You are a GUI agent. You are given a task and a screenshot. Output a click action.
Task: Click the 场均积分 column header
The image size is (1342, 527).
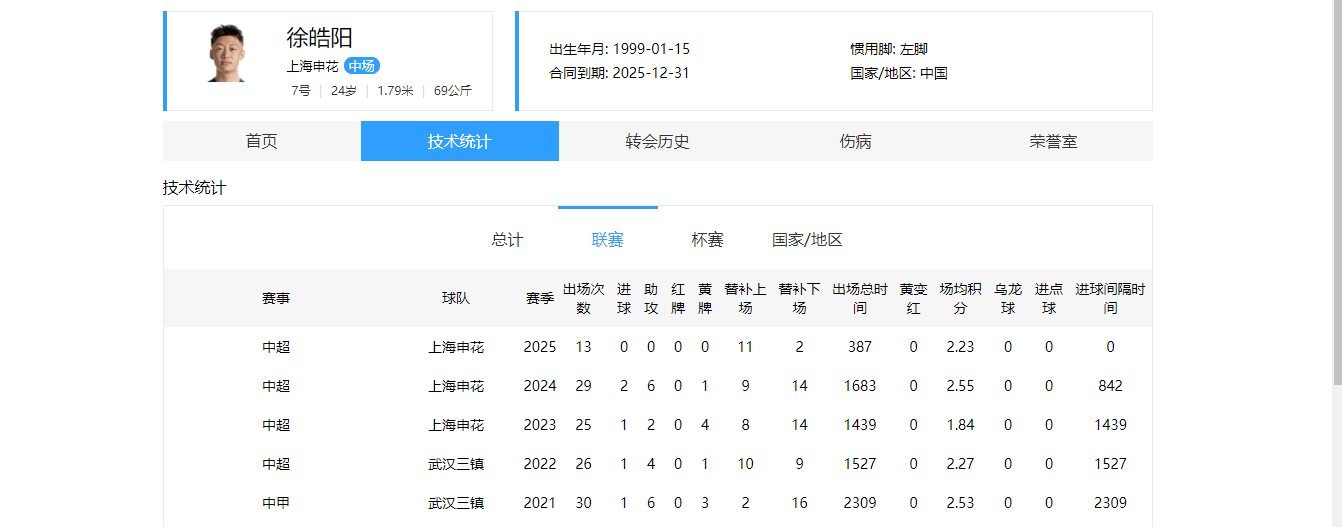tap(960, 298)
